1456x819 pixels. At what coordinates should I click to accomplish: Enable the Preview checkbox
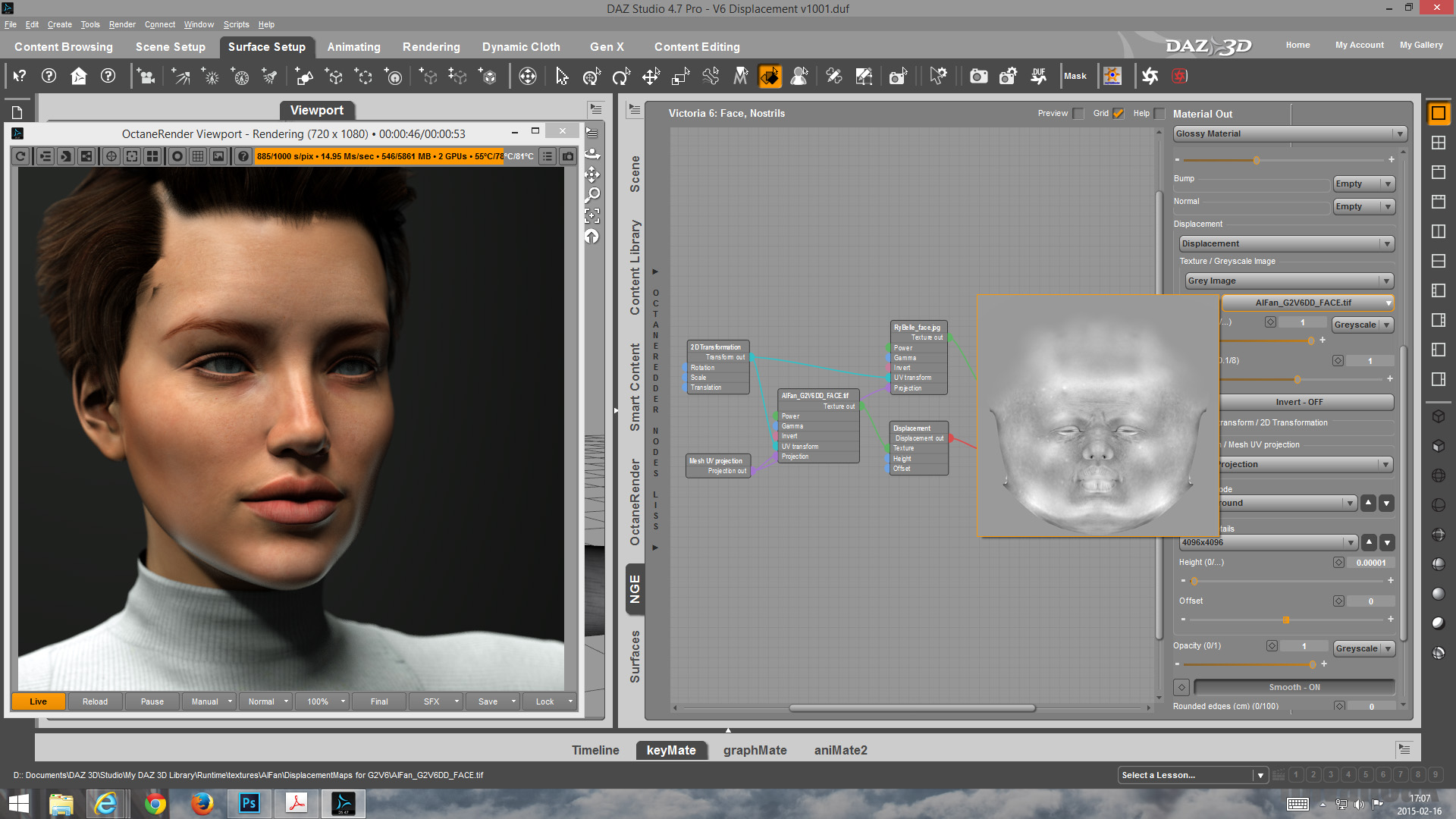1078,114
